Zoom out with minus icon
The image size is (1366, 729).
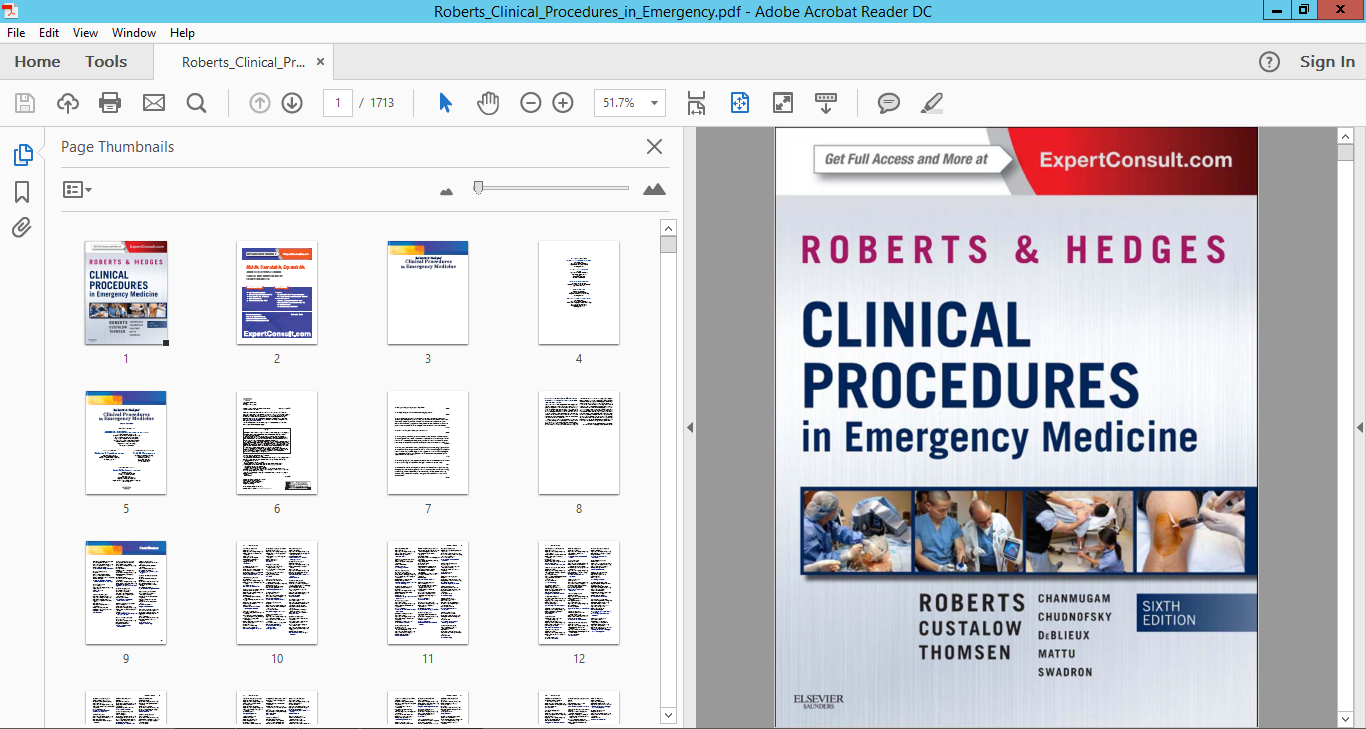[x=531, y=103]
